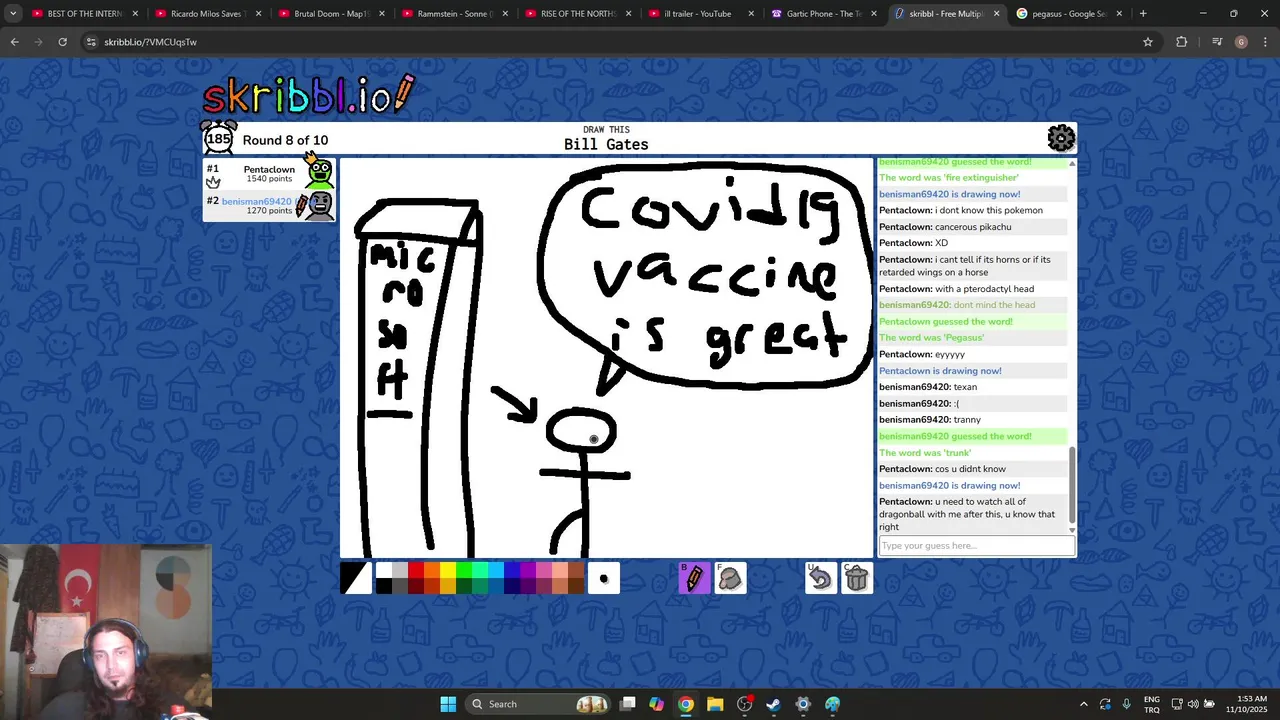Image resolution: width=1280 pixels, height=720 pixels.
Task: Click the current color preview box
Action: [x=355, y=578]
